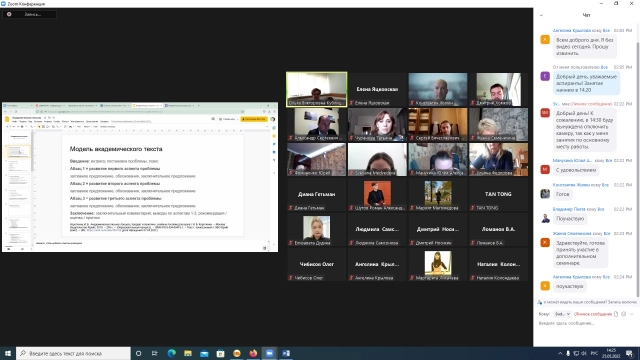Click the Zoom icon in the taskbar

[x=269, y=353]
